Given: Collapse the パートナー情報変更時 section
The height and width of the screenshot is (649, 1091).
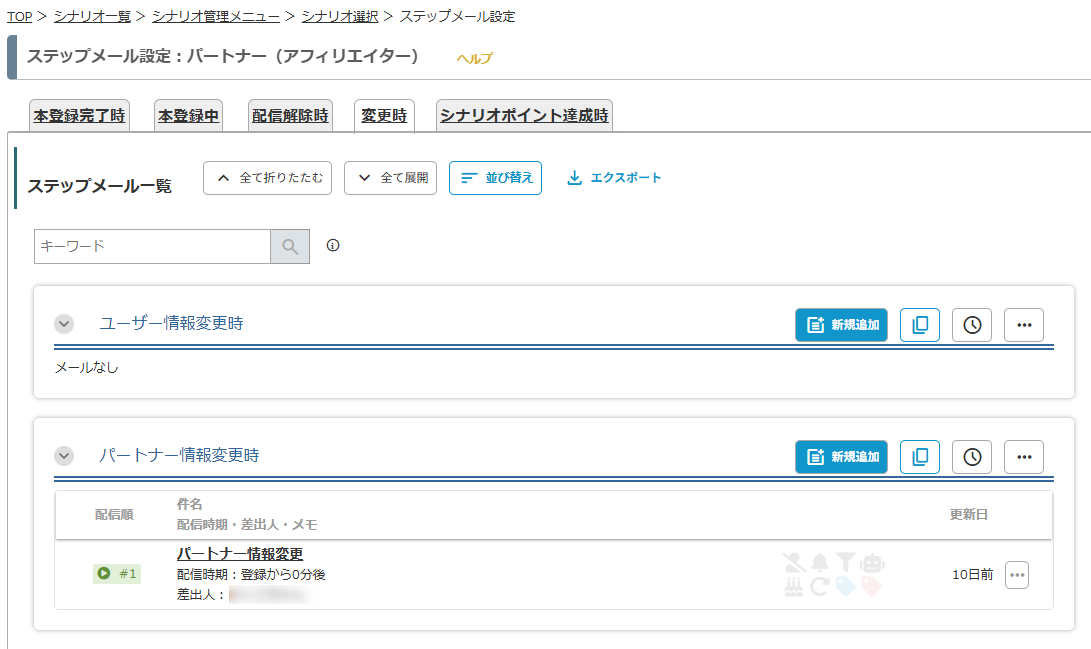Looking at the screenshot, I should (64, 456).
